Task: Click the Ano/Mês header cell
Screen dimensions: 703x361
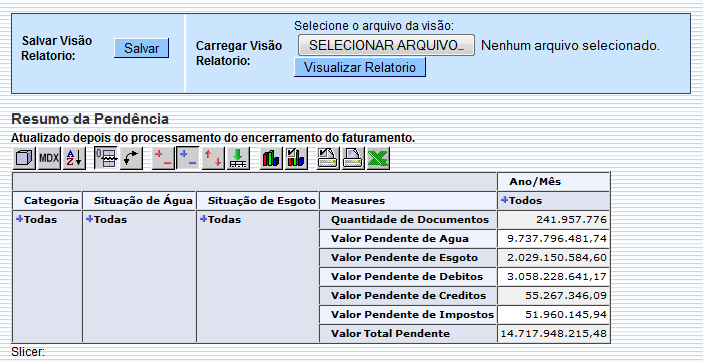Action: coord(554,182)
